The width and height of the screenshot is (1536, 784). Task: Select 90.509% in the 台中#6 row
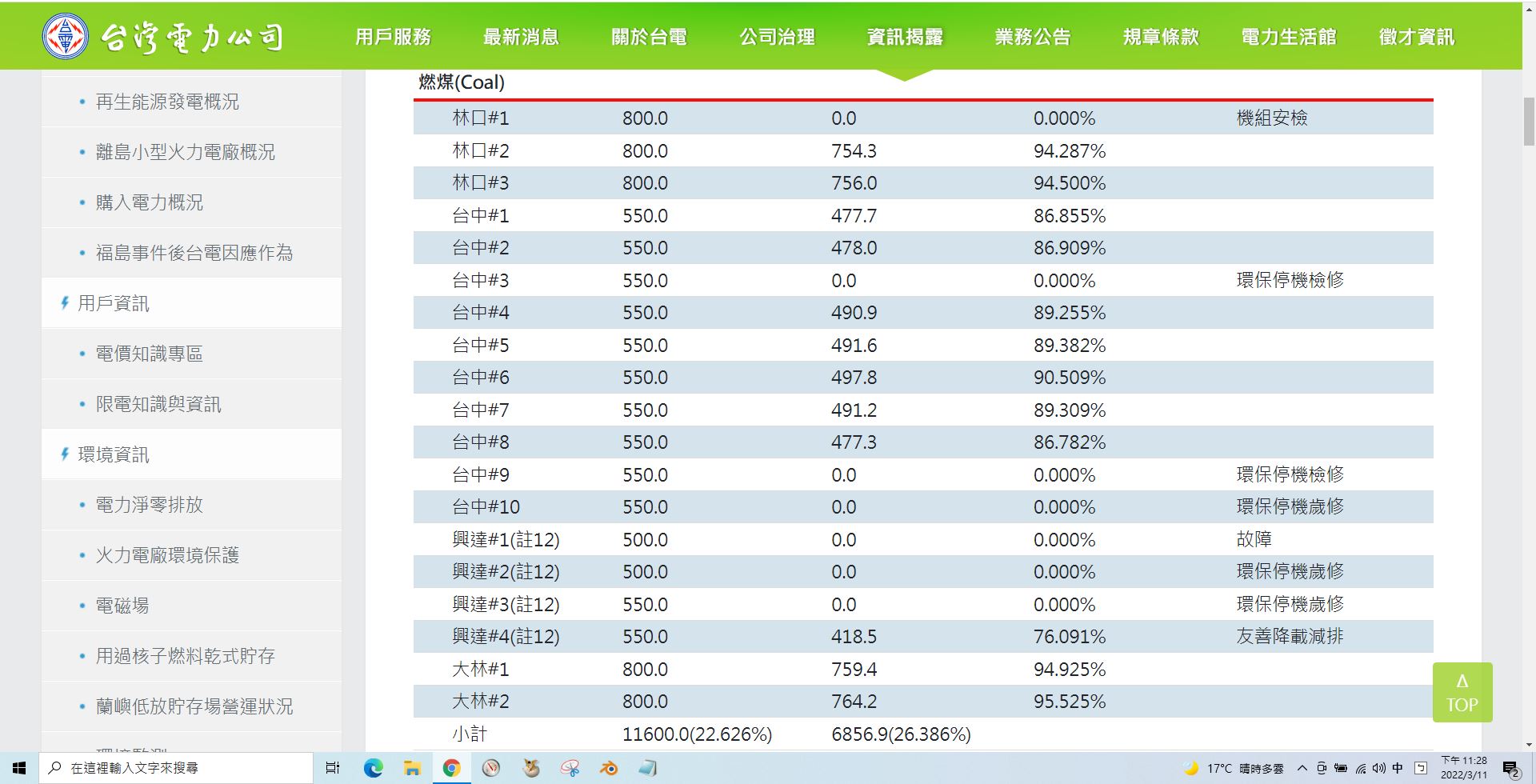click(x=1070, y=378)
